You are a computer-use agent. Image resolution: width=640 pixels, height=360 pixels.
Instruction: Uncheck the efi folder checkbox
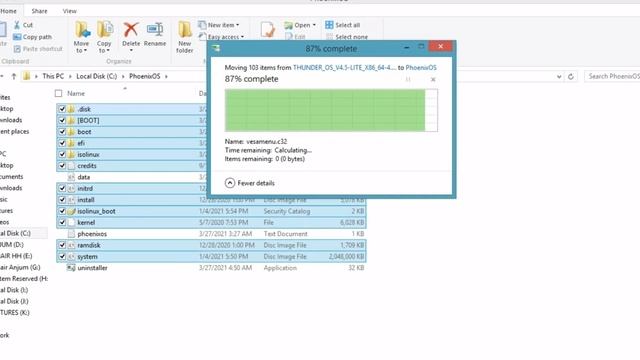pyautogui.click(x=62, y=143)
